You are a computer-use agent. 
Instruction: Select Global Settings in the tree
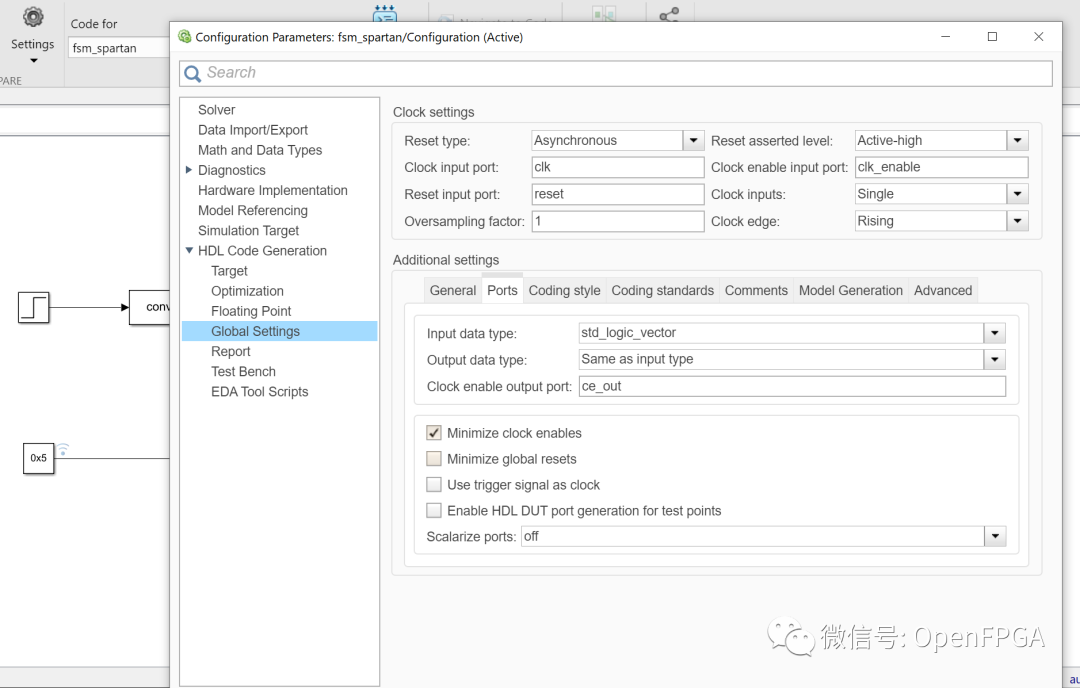point(280,331)
